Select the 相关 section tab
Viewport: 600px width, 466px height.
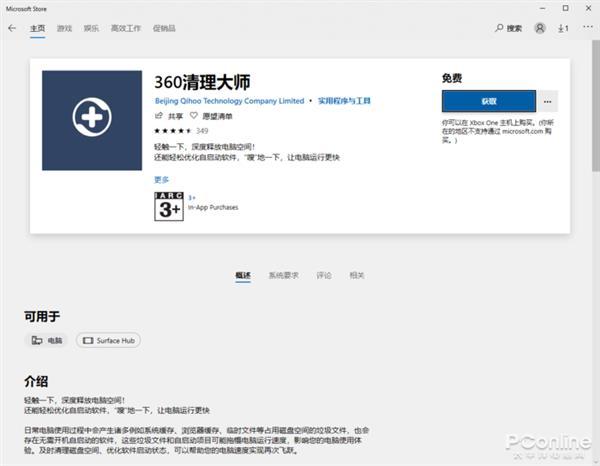(x=357, y=275)
